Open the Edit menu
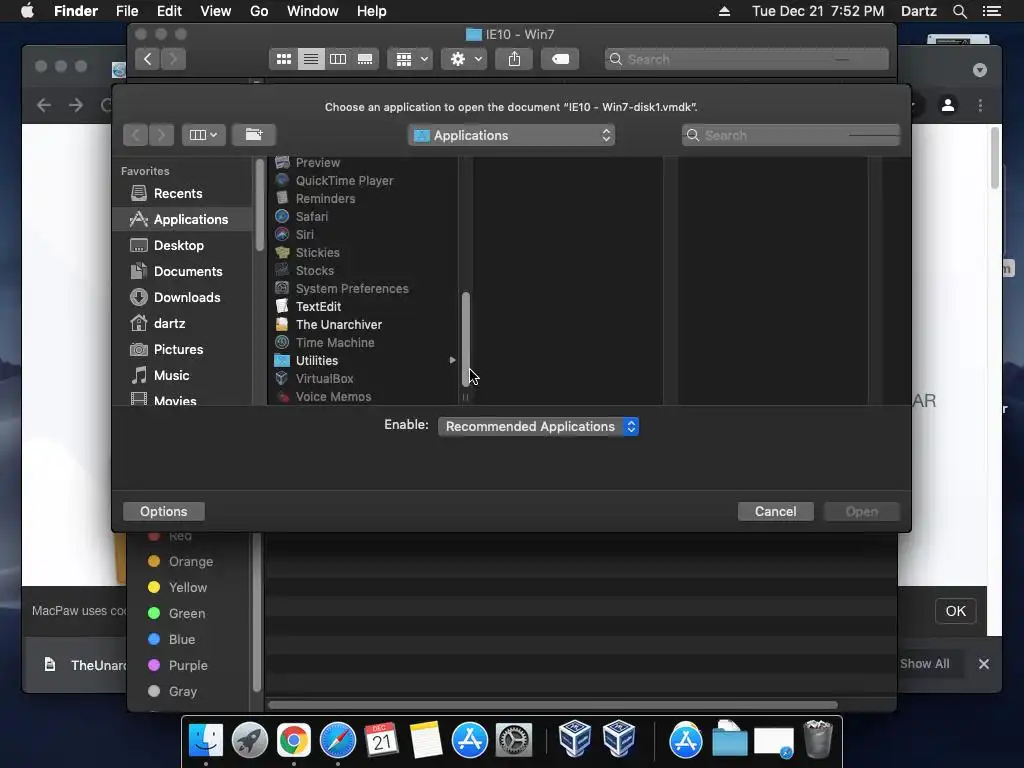 coord(169,11)
